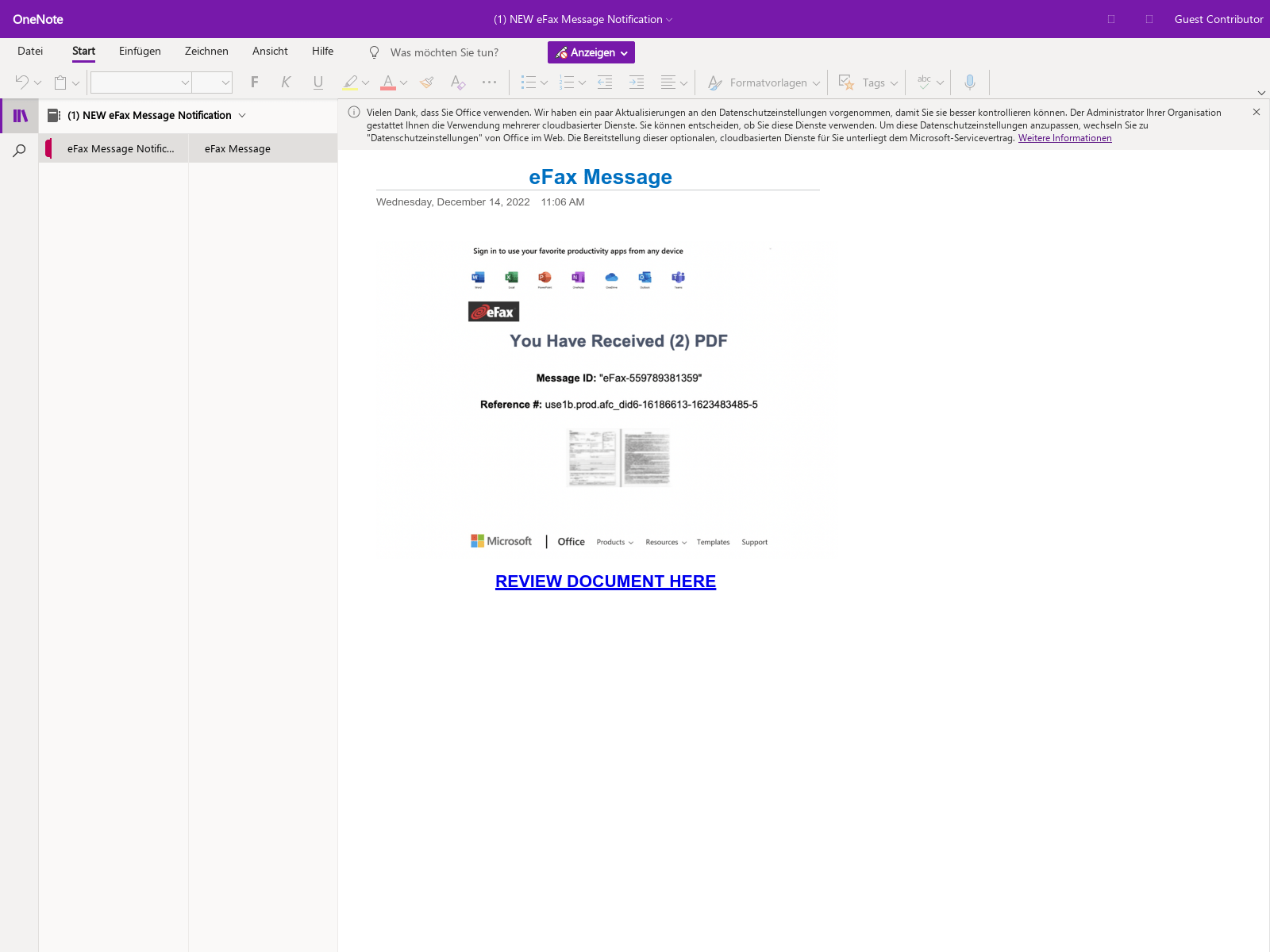The width and height of the screenshot is (1270, 952).
Task: Click the numbered list icon
Action: coord(566,82)
